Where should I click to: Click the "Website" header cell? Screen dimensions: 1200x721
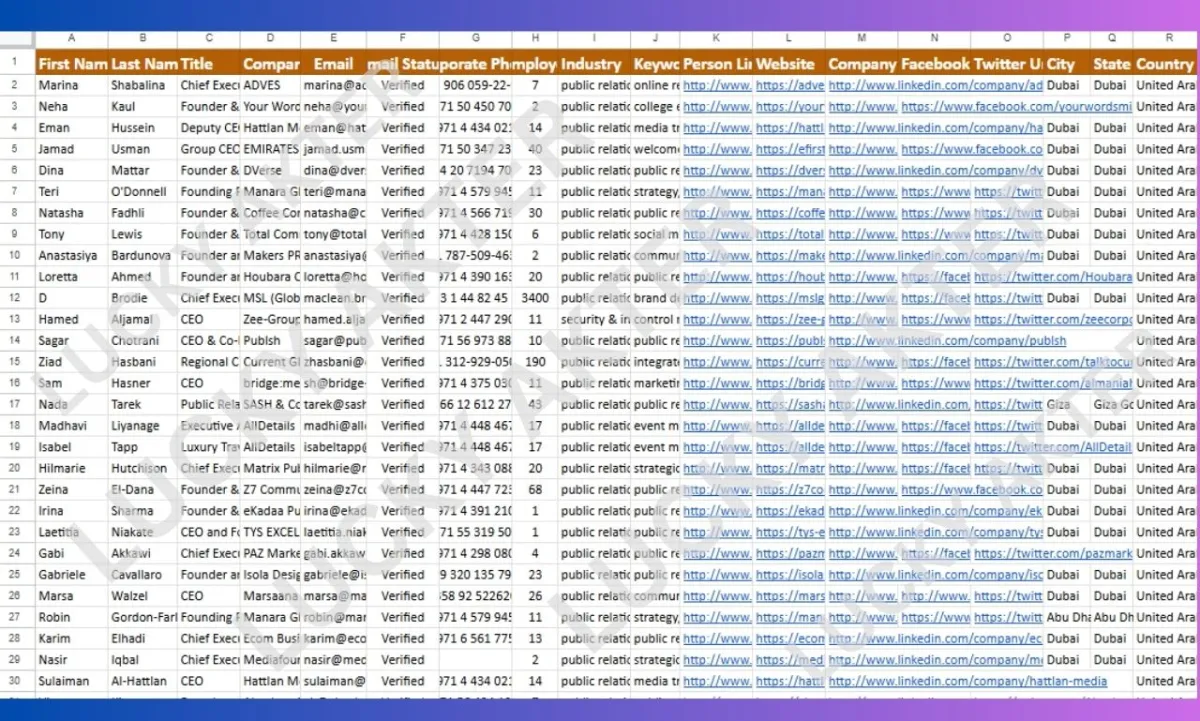coord(789,63)
